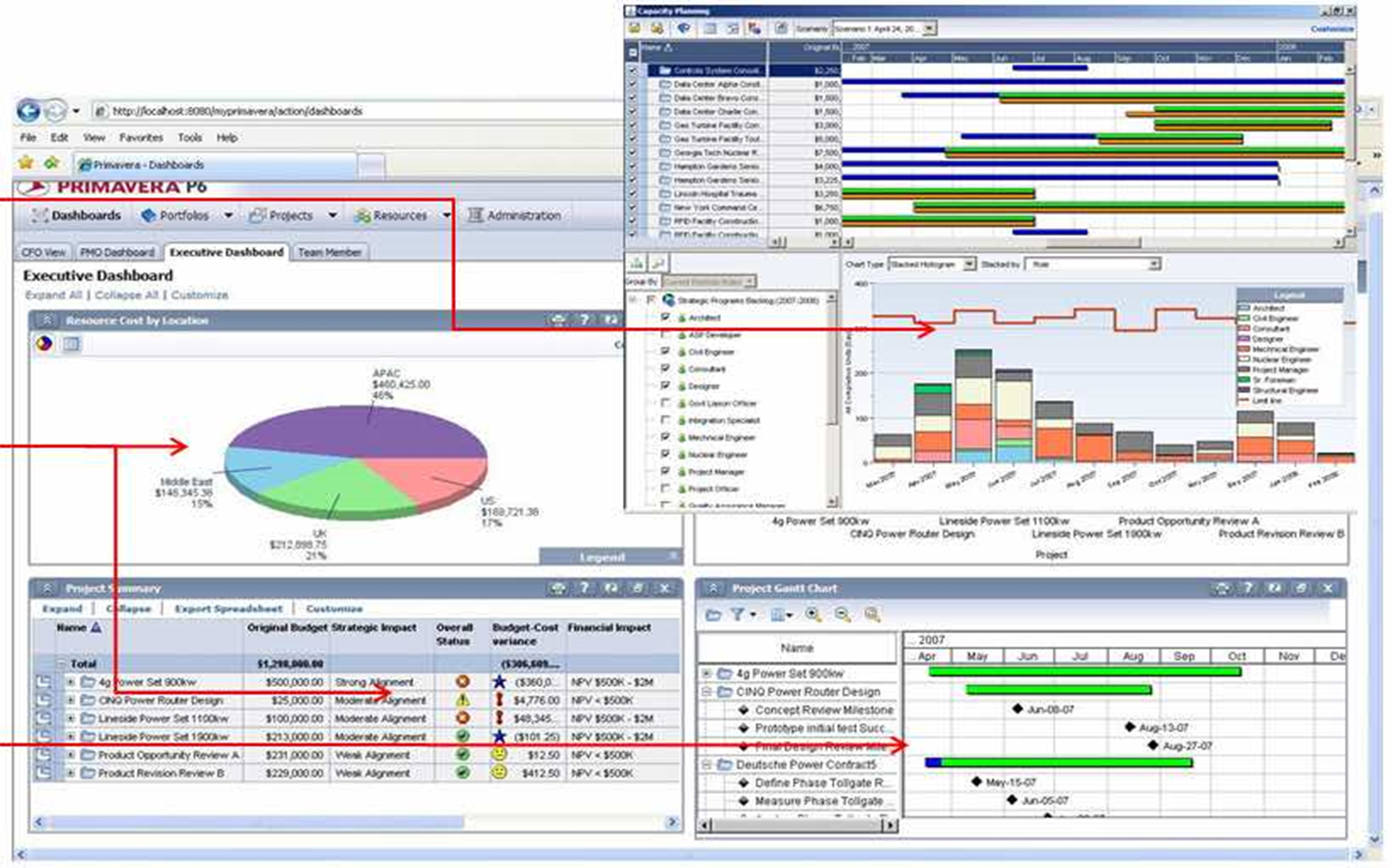Click the save icon in Capacity Planning
Viewport: 1392px width, 868px height.
pos(657,29)
